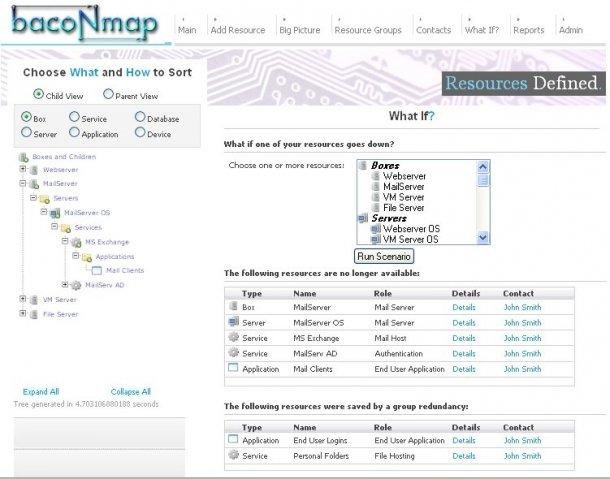Collapse the Applications folder node
The height and width of the screenshot is (479, 610).
point(75,256)
